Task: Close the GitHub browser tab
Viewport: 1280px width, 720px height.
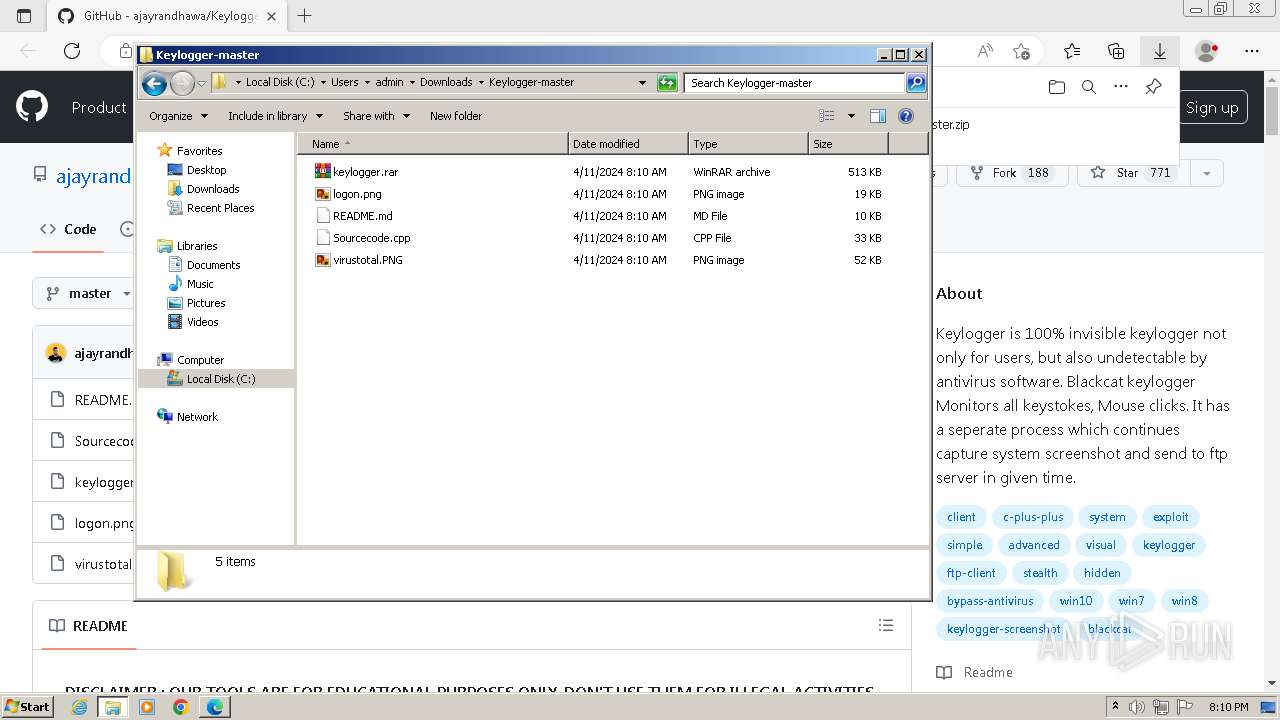Action: [271, 16]
